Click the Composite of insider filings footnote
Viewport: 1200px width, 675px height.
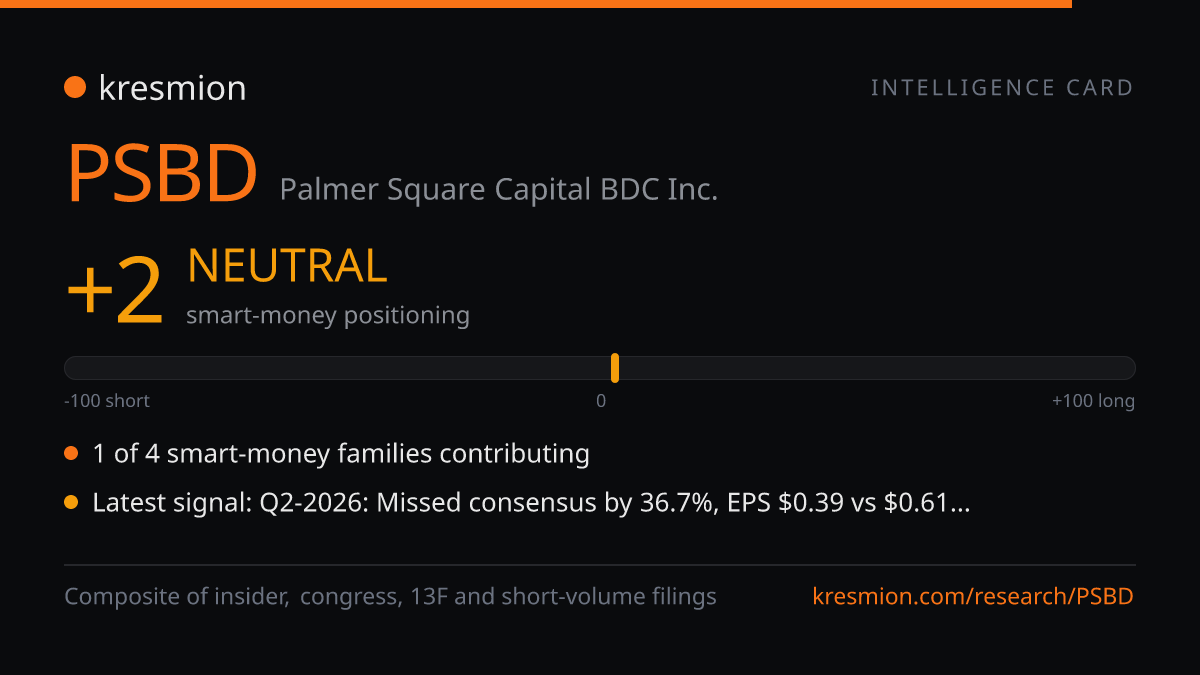(x=390, y=597)
